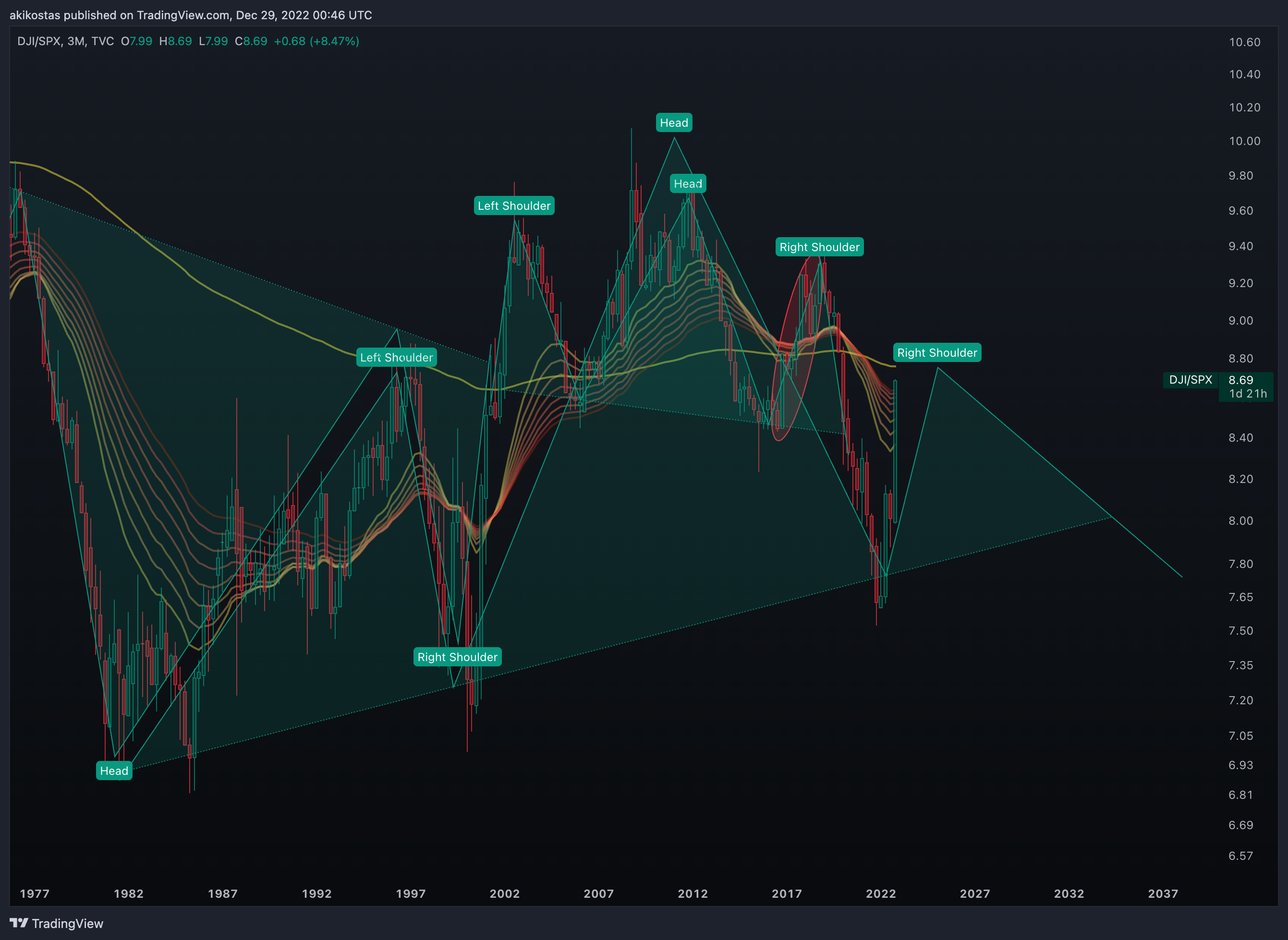Click the 1987 time axis label
Screen dimensions: 1288x940
[x=222, y=894]
